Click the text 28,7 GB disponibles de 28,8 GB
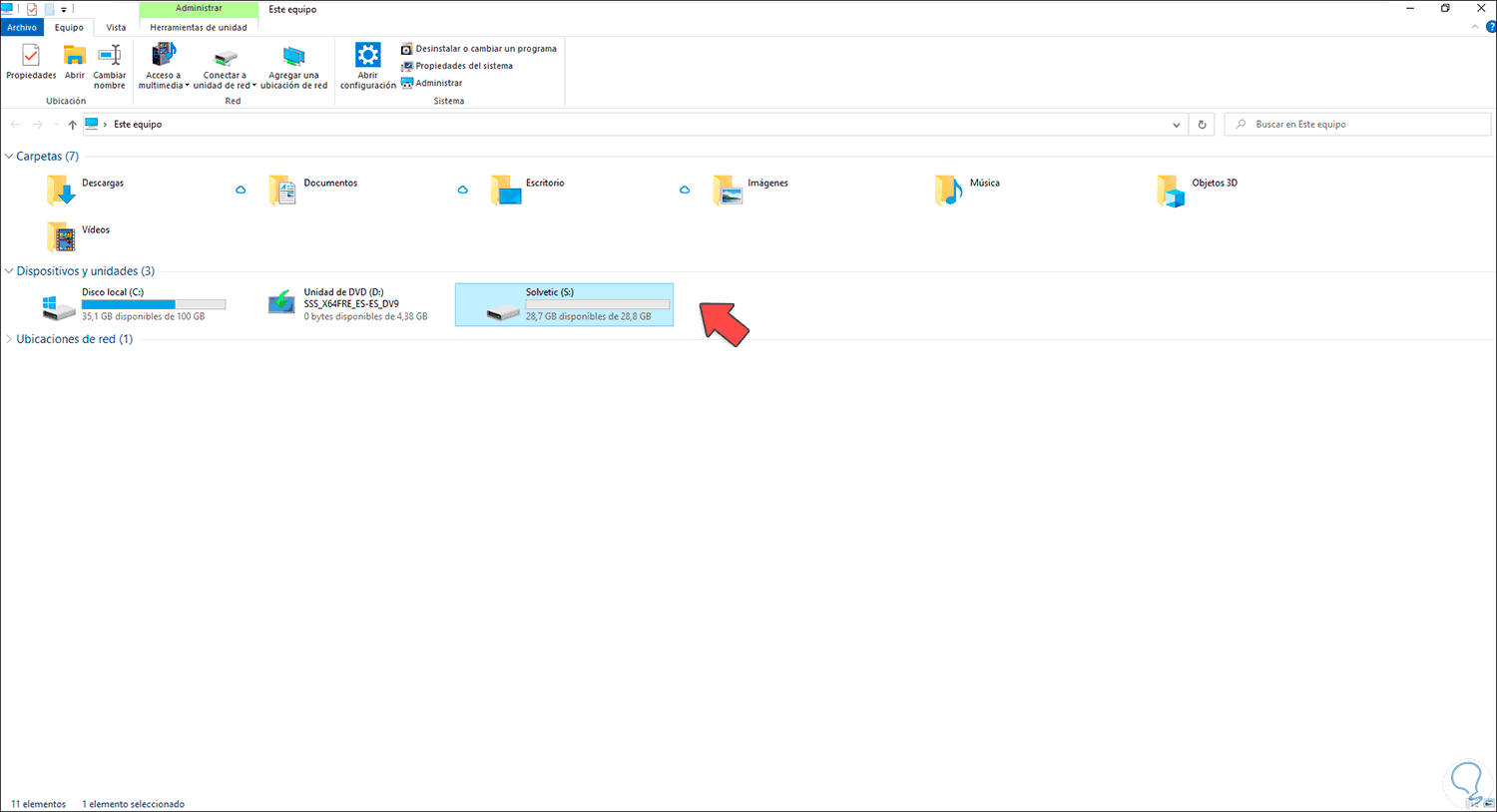Viewport: 1497px width, 812px height. pyautogui.click(x=588, y=317)
